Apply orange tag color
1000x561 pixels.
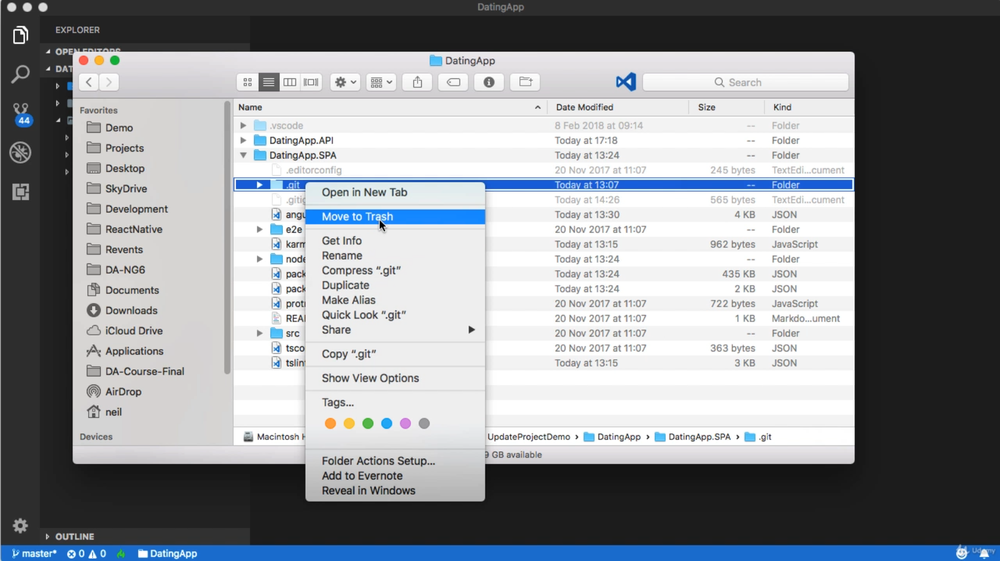[330, 423]
